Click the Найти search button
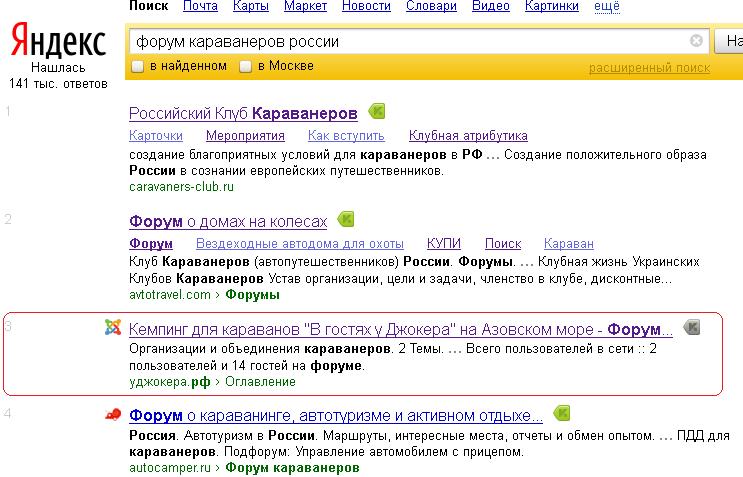 [729, 41]
